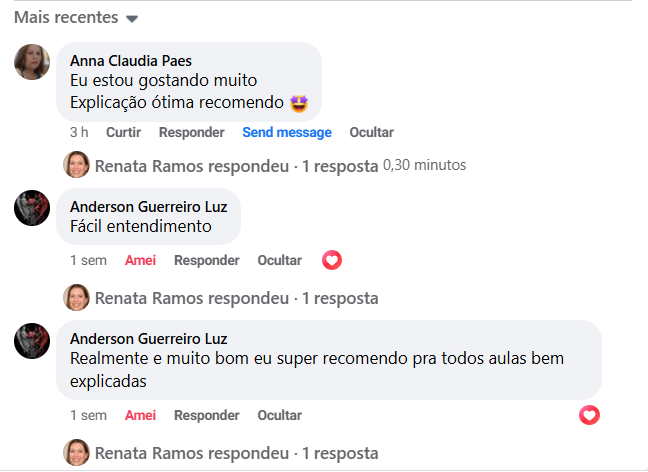
Task: Expand Renata's reply under Fácil entendimento comment
Action: pyautogui.click(x=236, y=298)
